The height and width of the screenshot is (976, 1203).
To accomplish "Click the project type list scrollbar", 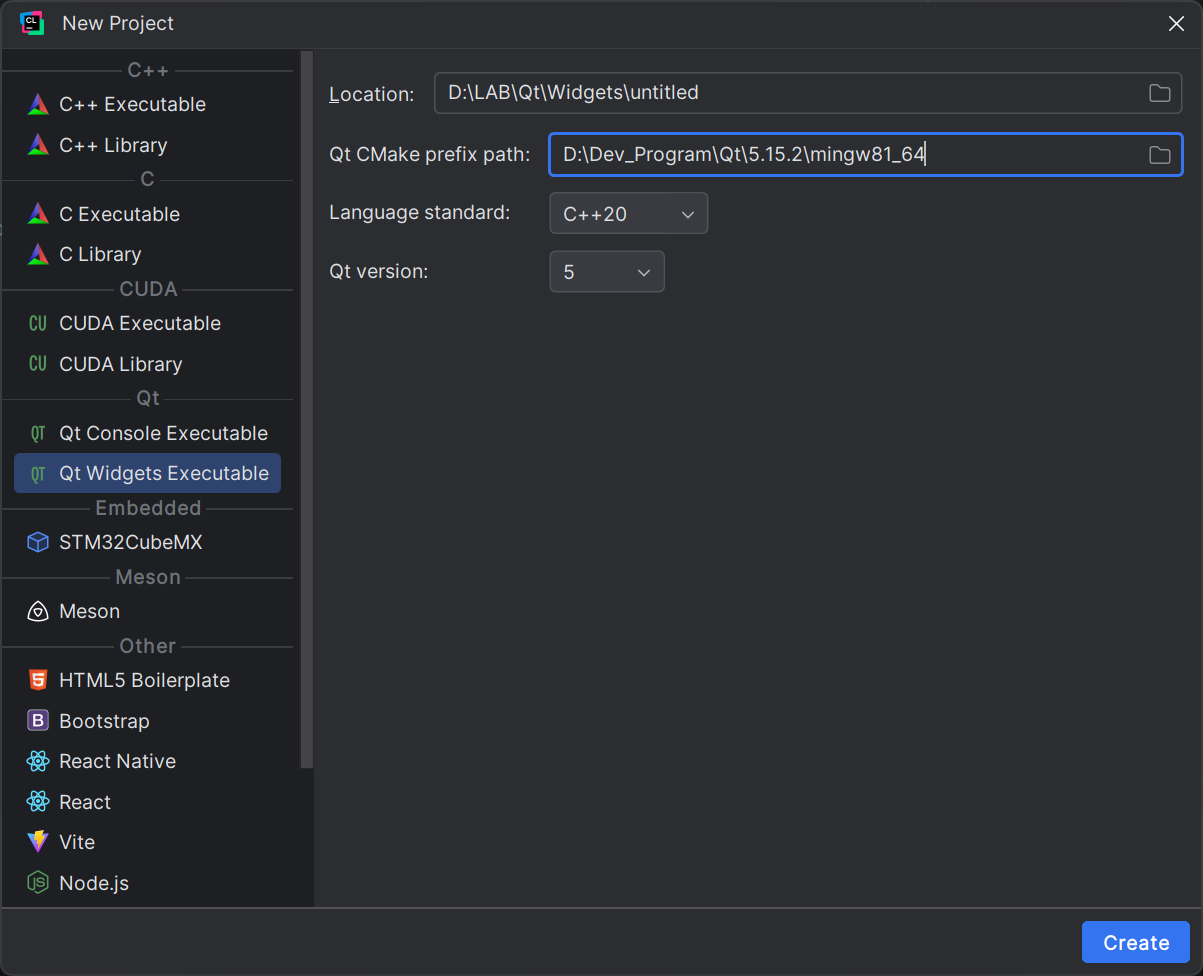I will pyautogui.click(x=307, y=400).
